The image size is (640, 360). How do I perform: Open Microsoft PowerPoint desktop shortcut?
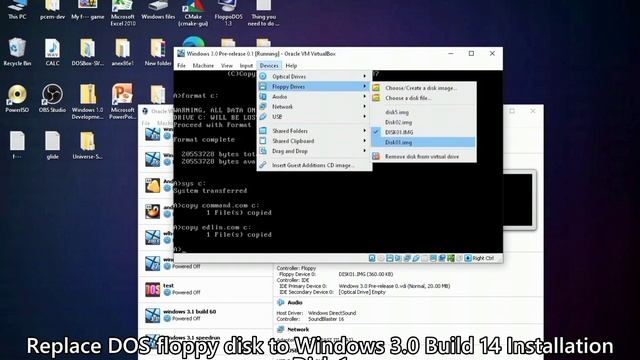pyautogui.click(x=122, y=102)
